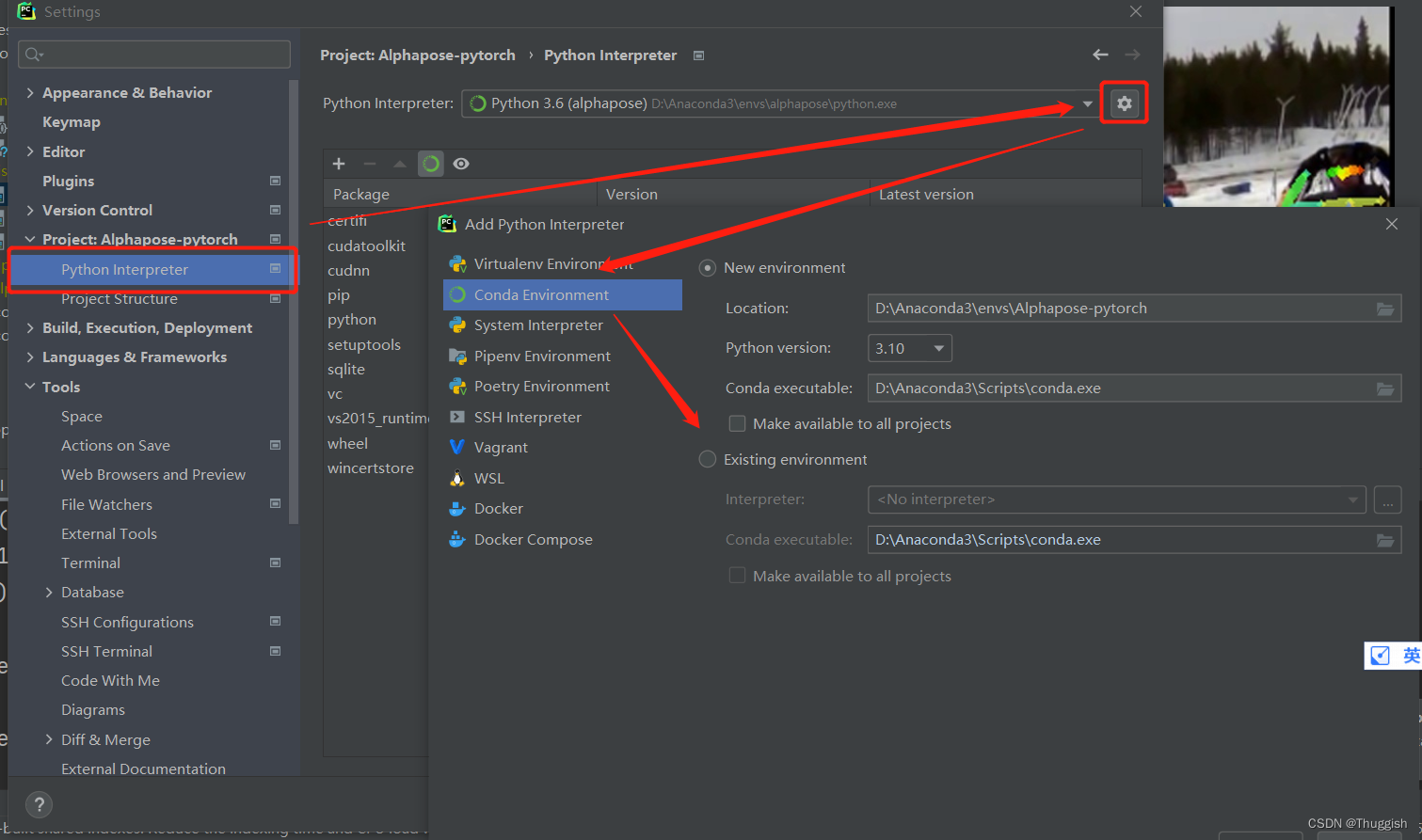1422x840 pixels.
Task: Open Project Structure settings
Action: tap(120, 298)
